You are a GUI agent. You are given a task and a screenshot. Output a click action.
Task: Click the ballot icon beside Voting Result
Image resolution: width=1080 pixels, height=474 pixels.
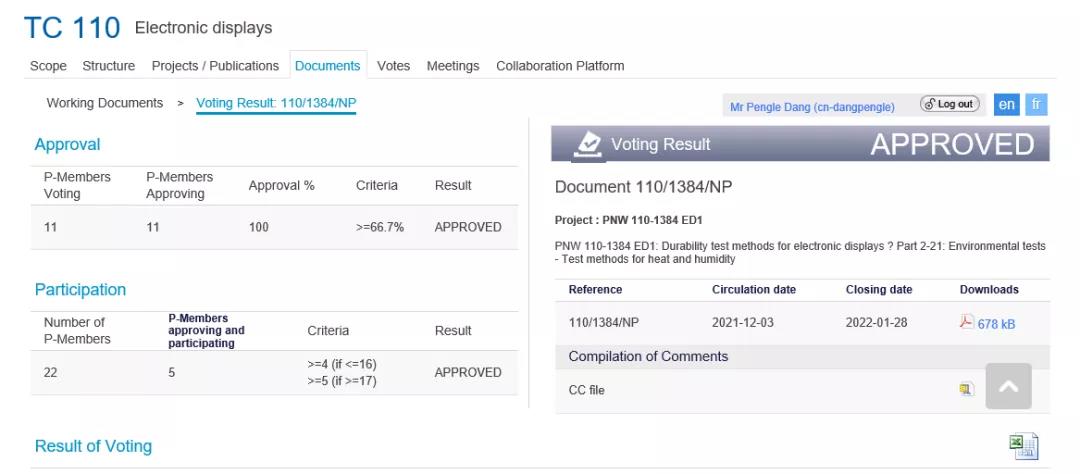[x=589, y=144]
